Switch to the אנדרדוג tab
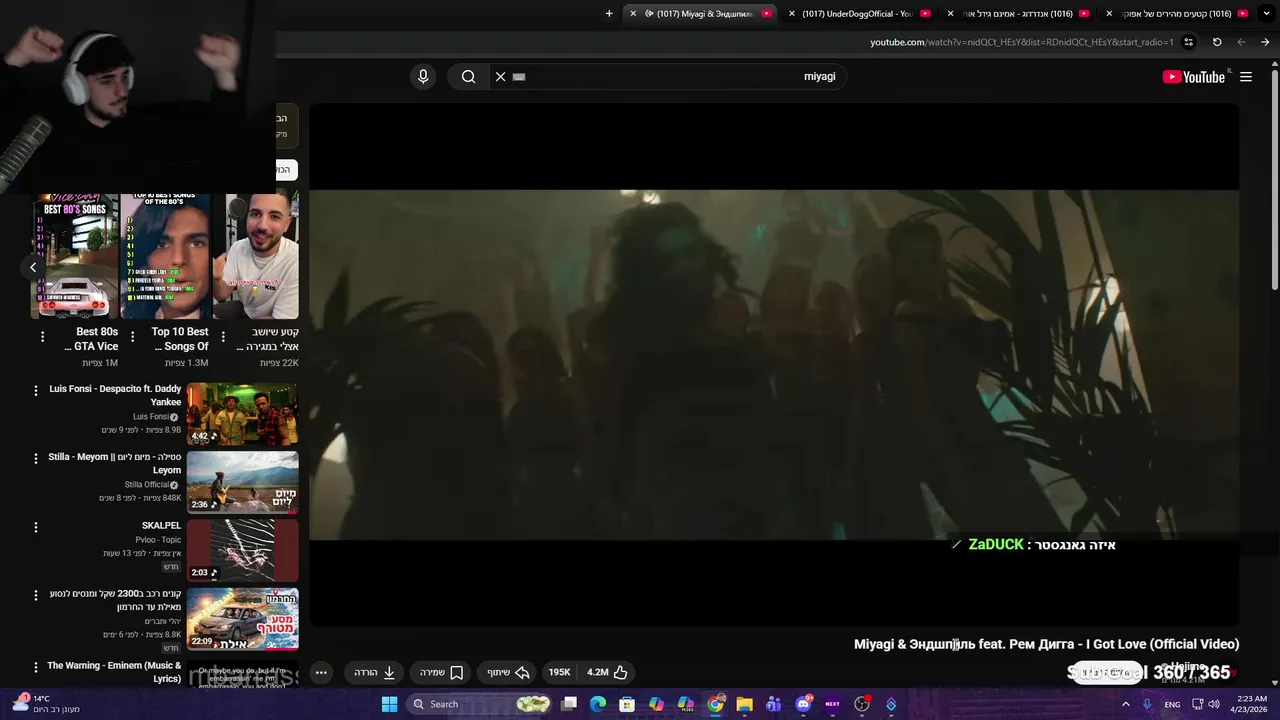Viewport: 1280px width, 720px height. (1020, 13)
